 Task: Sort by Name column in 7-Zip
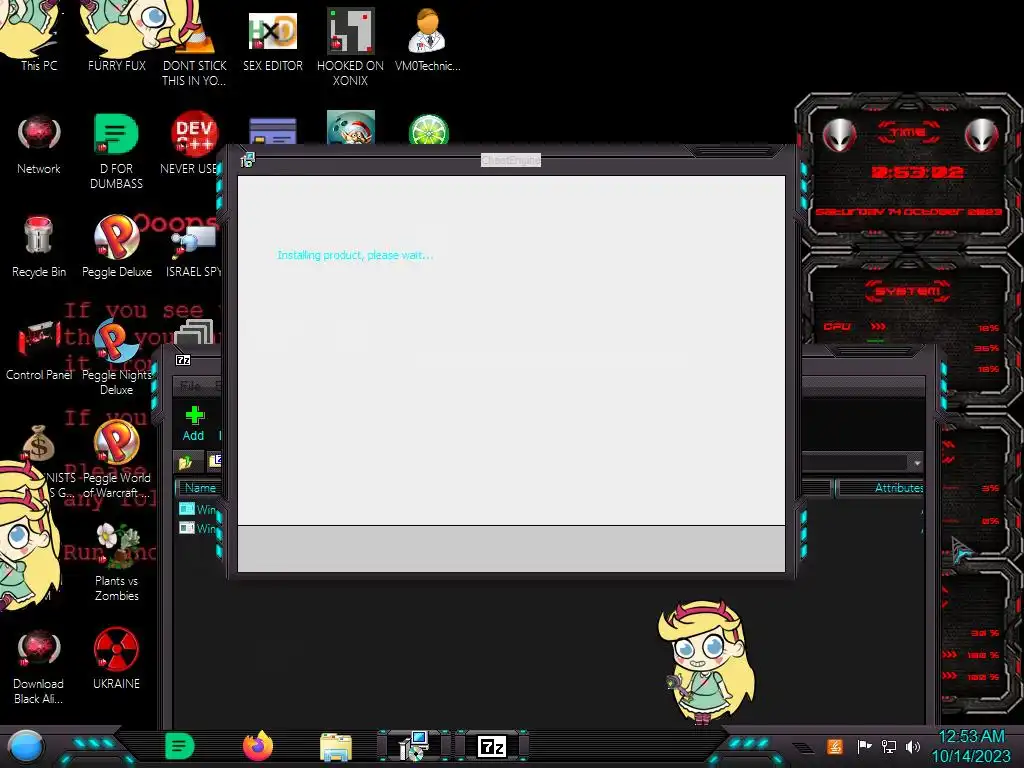[x=200, y=488]
